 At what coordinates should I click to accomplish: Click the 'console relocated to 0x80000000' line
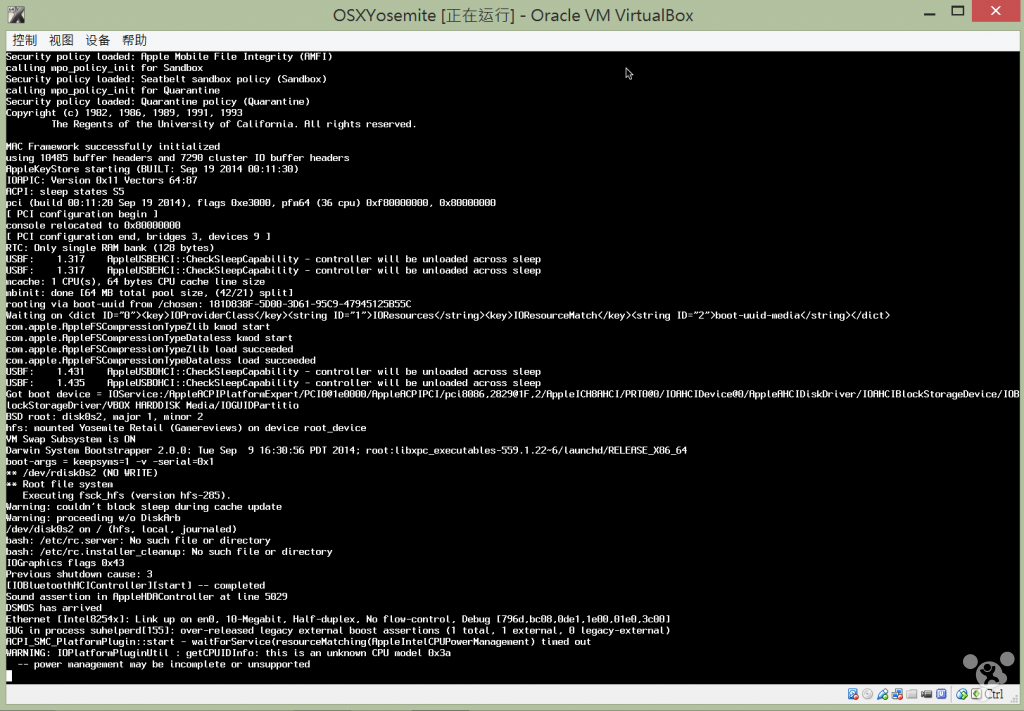(93, 225)
